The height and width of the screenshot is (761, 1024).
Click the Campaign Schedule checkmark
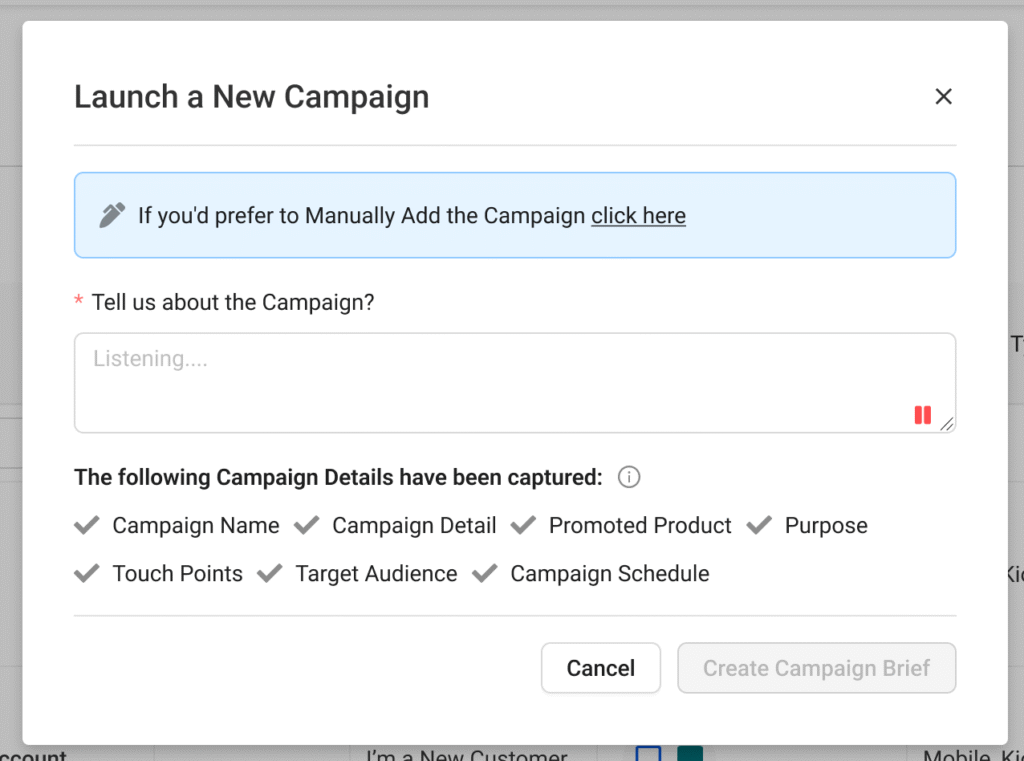485,573
